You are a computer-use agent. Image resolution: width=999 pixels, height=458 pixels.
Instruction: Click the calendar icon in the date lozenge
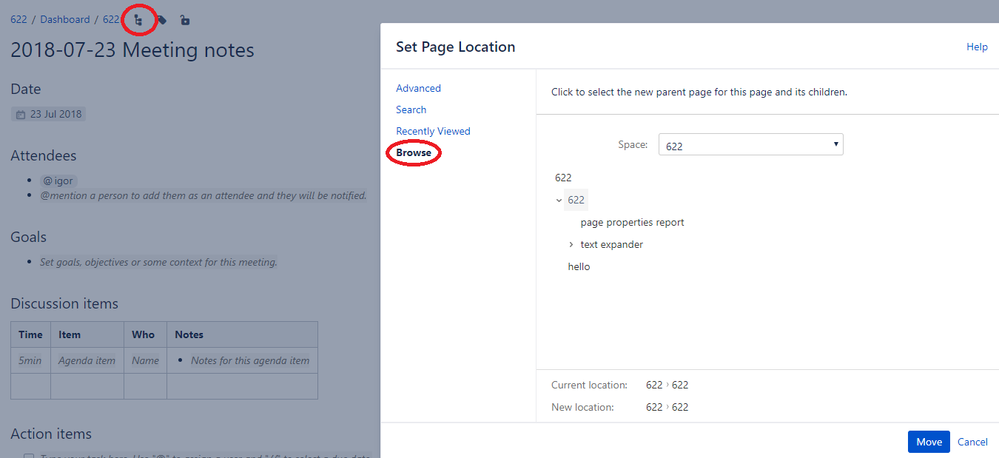click(x=20, y=115)
